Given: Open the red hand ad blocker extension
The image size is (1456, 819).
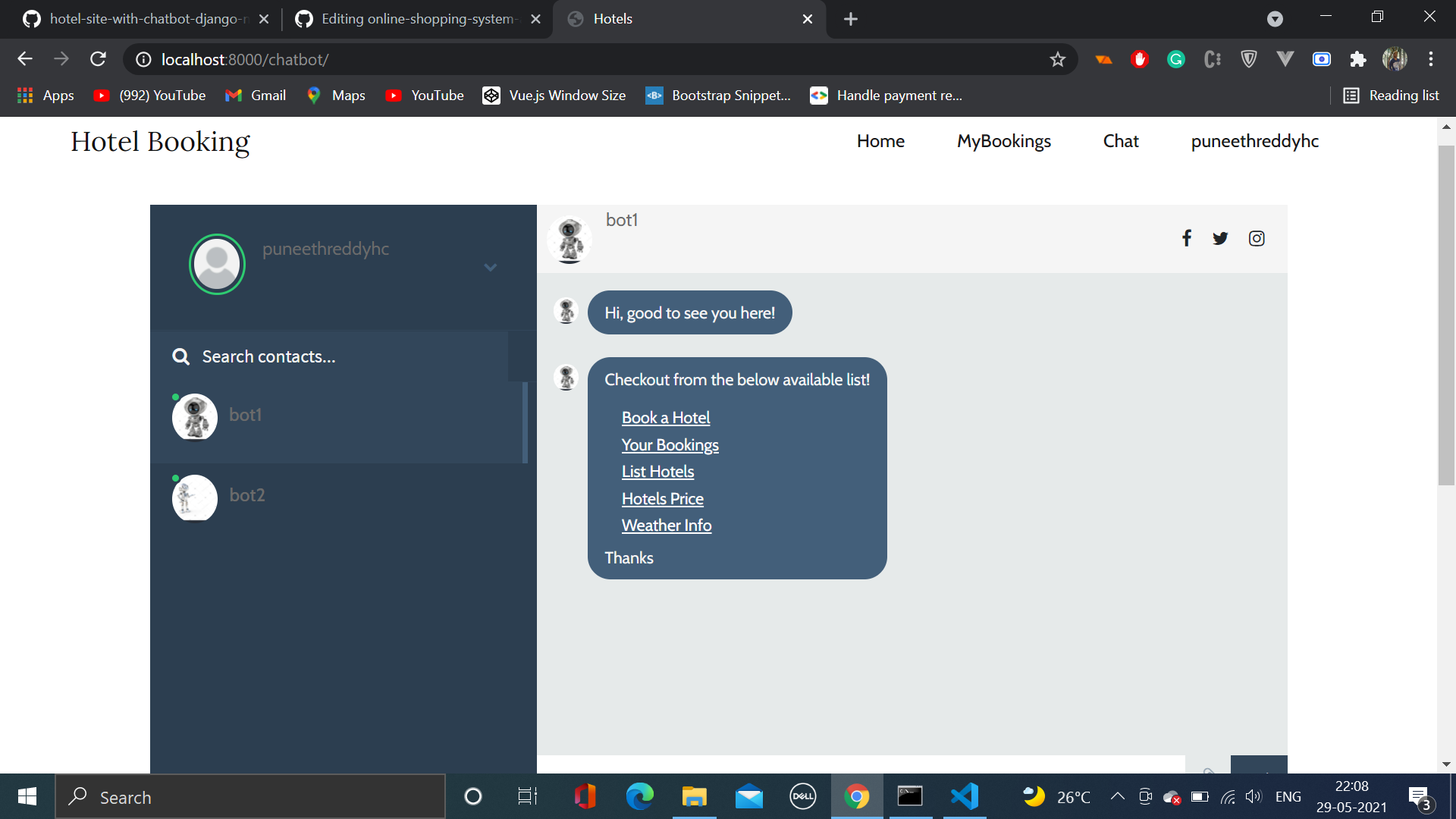Looking at the screenshot, I should click(1140, 59).
